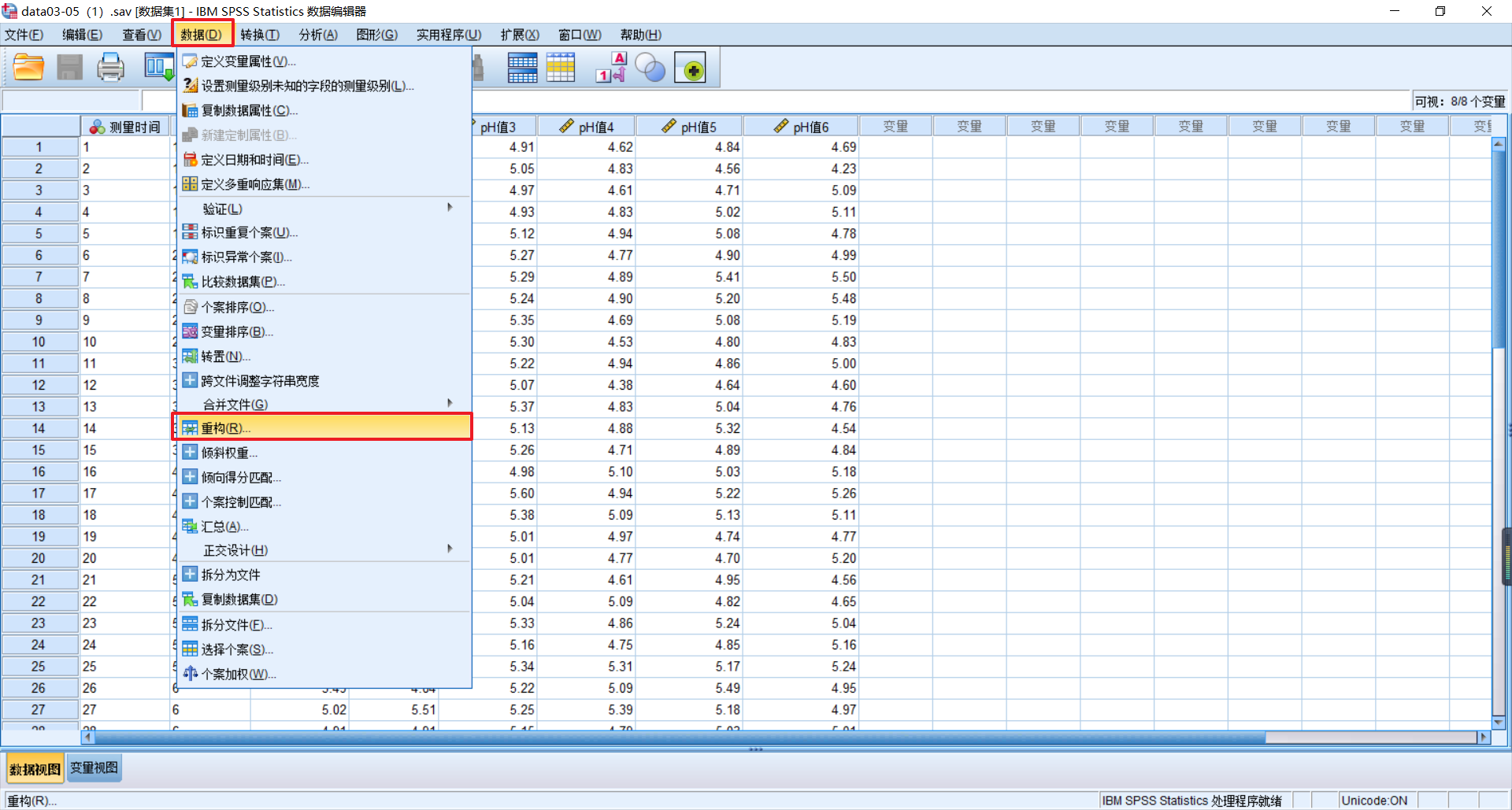Select the pH值4 column header

(587, 127)
